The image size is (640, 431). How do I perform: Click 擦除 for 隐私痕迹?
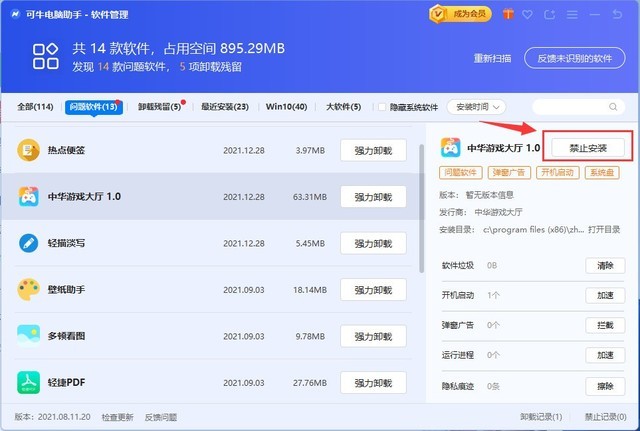(x=605, y=386)
